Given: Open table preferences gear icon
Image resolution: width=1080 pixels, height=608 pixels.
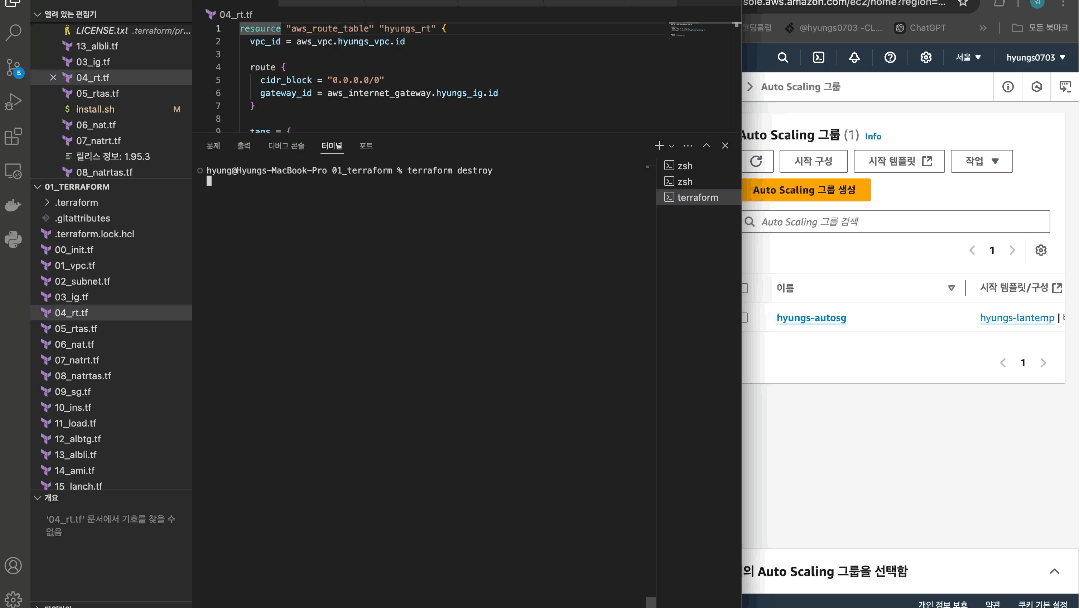Looking at the screenshot, I should click(1041, 250).
